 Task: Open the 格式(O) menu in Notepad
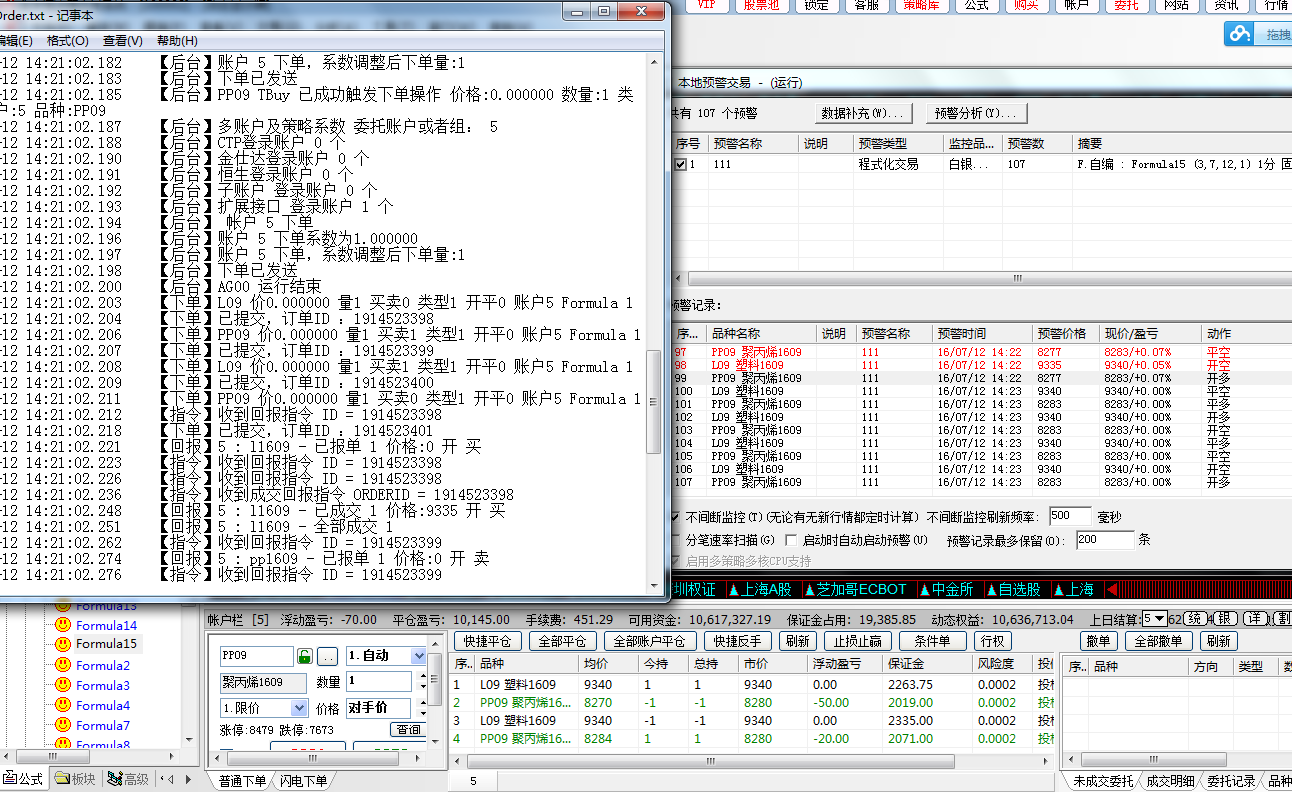[67, 41]
